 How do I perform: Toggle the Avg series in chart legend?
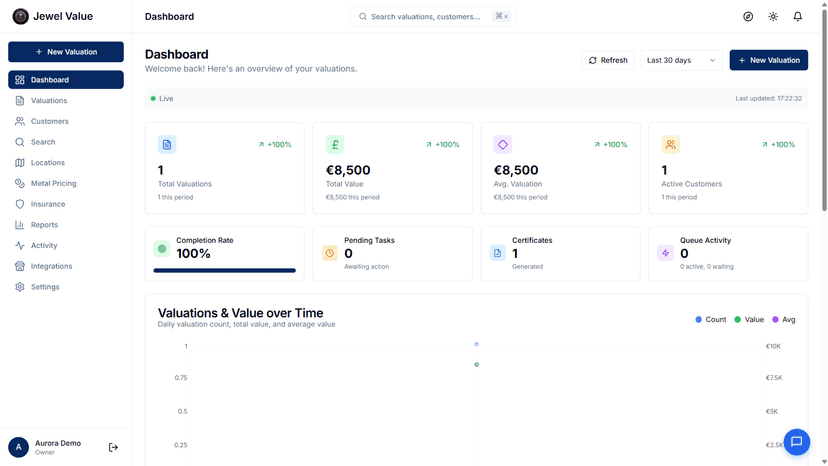click(x=784, y=320)
